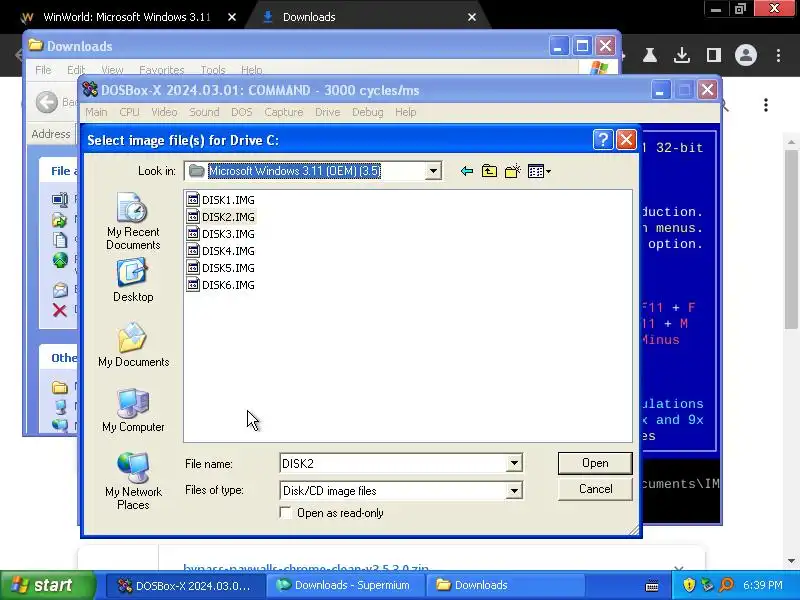This screenshot has height=600, width=800.
Task: Go back to last folder visited
Action: 466,171
